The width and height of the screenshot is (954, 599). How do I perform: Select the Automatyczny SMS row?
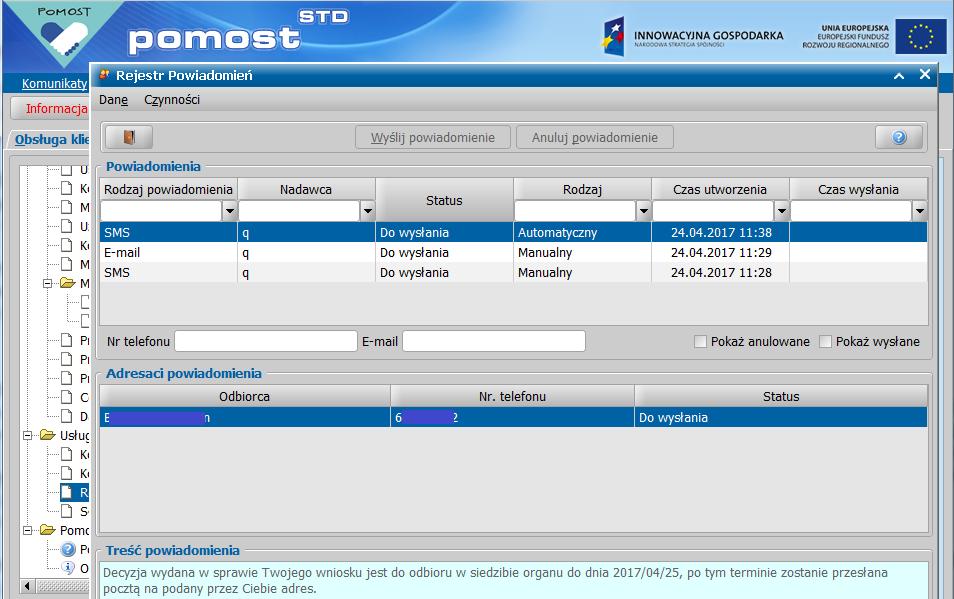[x=514, y=232]
